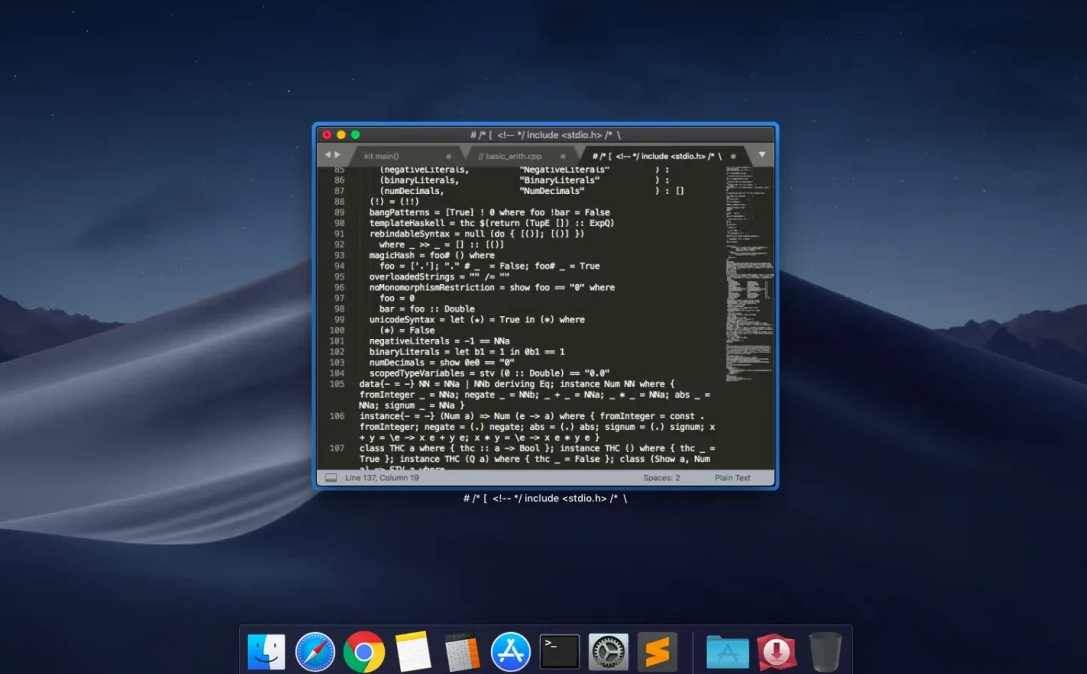Open the red downloader app in Dock
Viewport: 1087px width, 674px height.
(776, 651)
